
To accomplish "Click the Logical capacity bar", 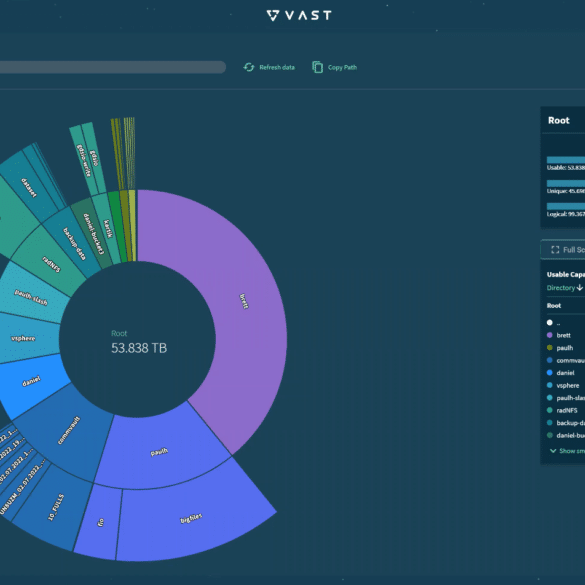I will (566, 206).
